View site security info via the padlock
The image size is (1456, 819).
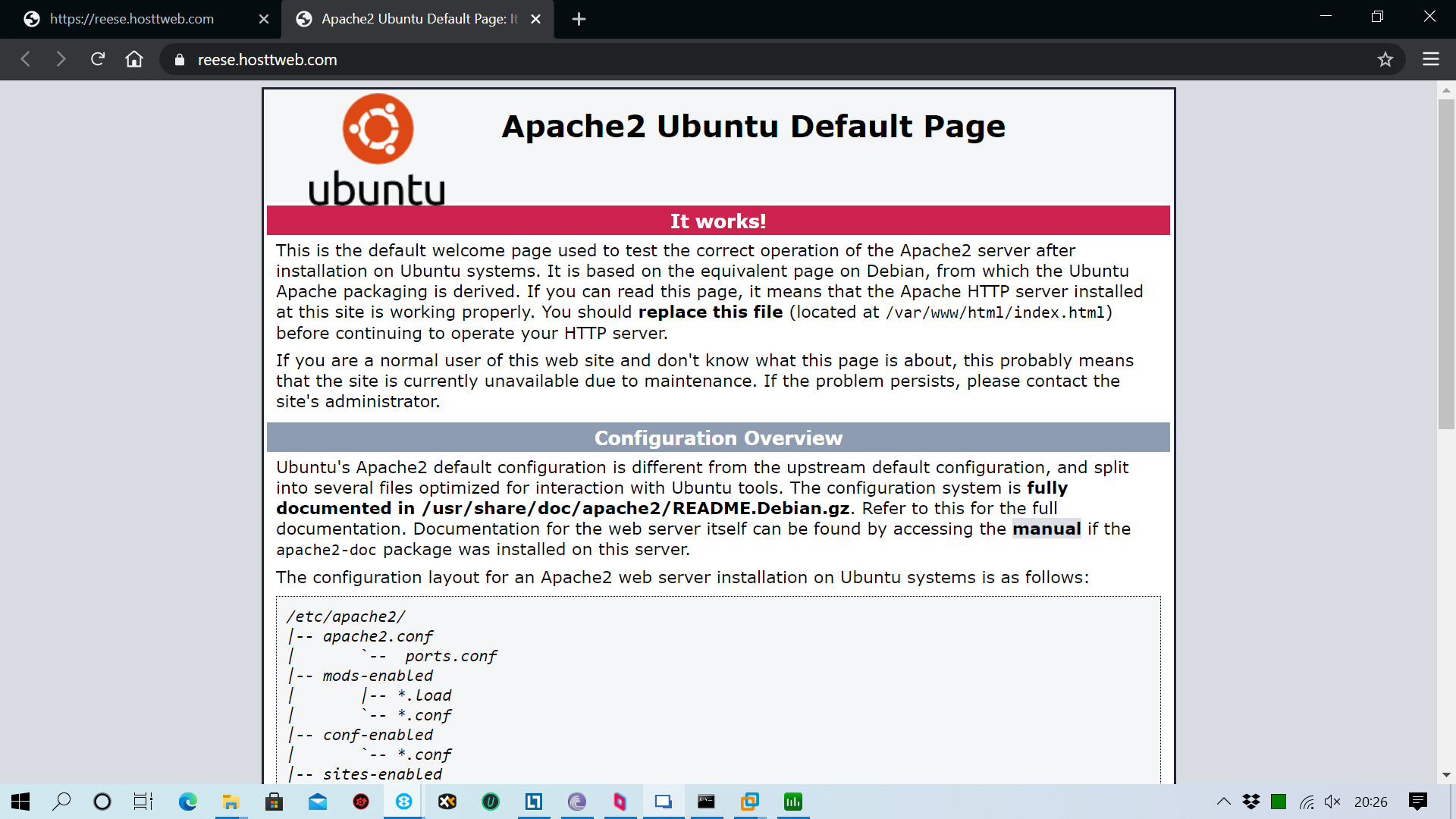(x=179, y=59)
